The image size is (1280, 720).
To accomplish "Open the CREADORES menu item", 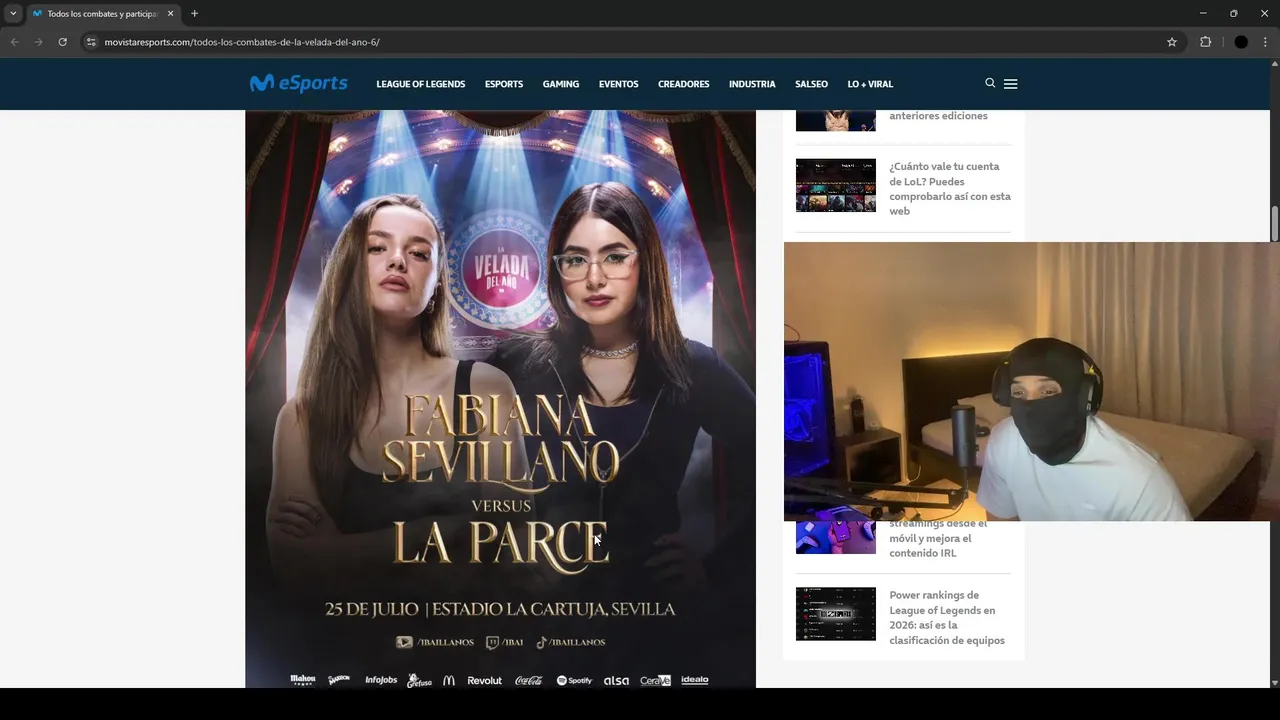I will click(x=684, y=84).
